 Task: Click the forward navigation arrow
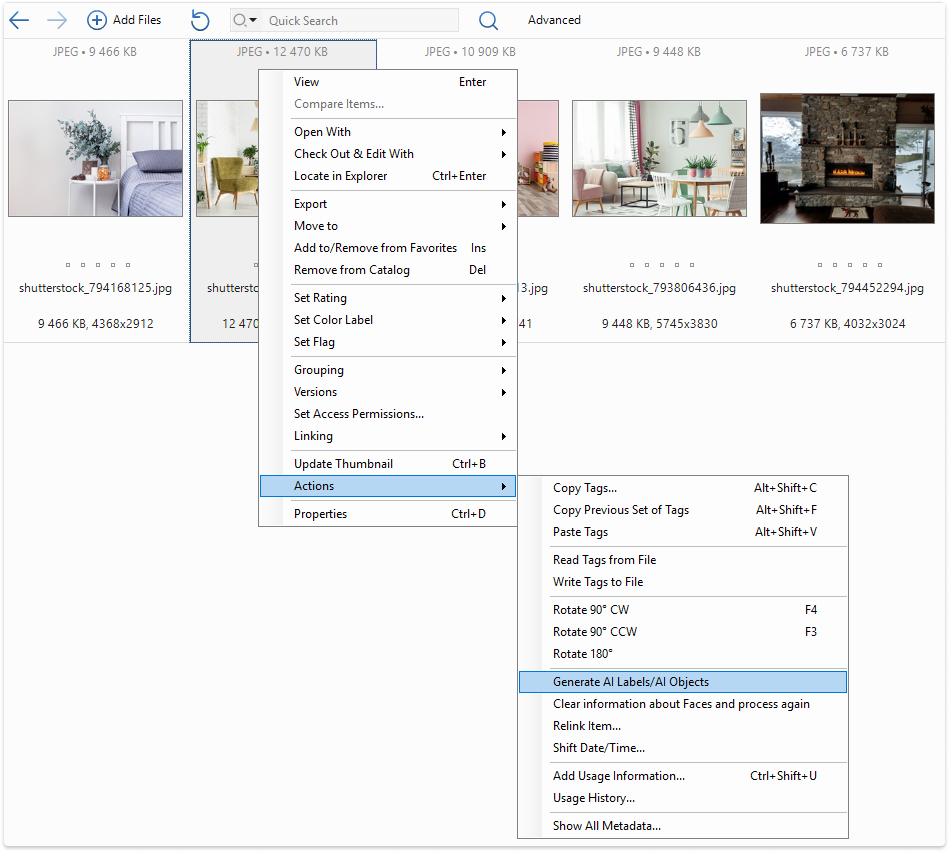(57, 20)
